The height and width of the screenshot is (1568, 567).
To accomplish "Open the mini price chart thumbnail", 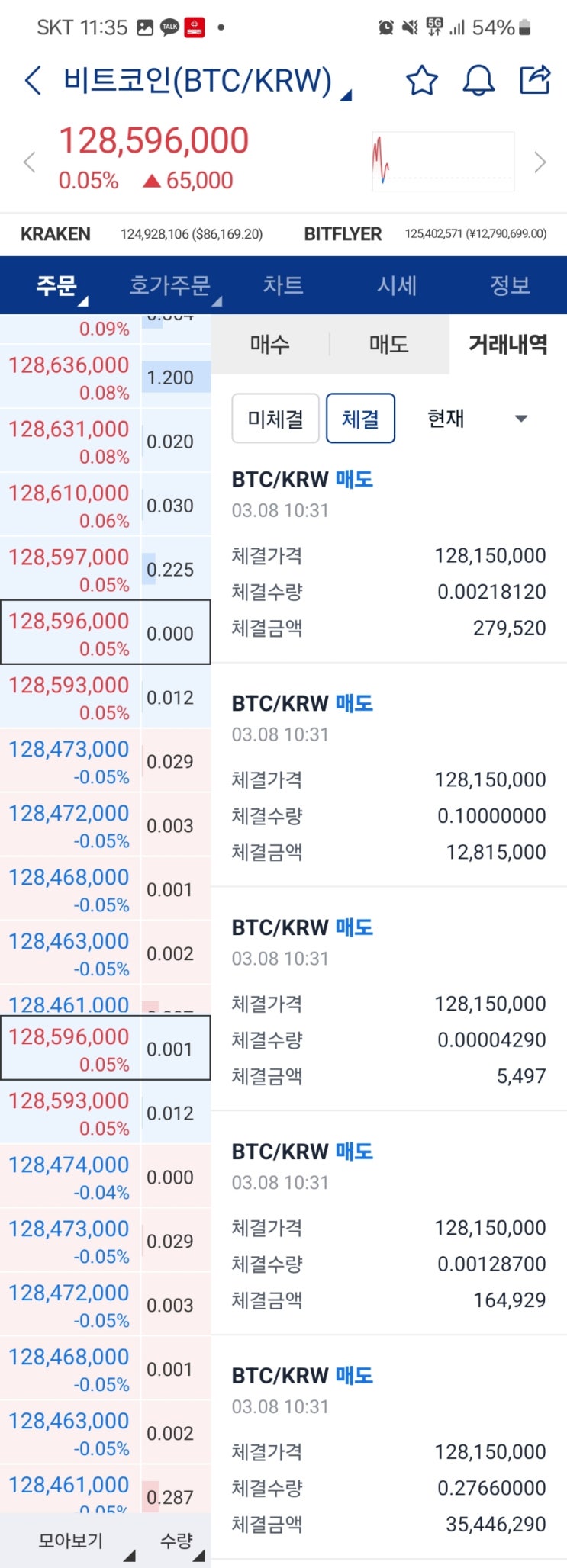I will pos(443,162).
